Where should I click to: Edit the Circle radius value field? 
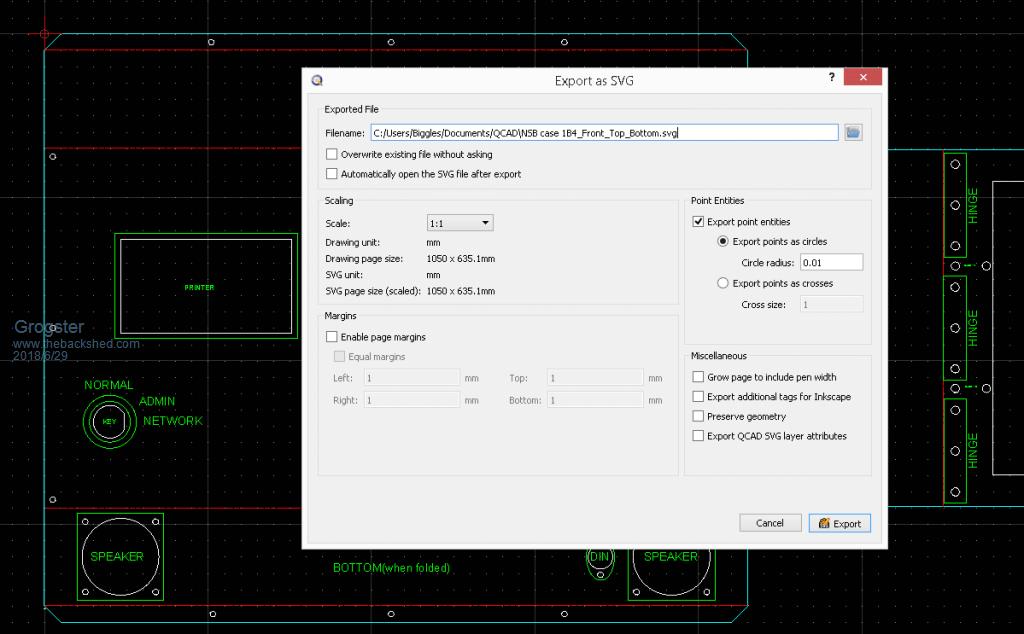[831, 262]
